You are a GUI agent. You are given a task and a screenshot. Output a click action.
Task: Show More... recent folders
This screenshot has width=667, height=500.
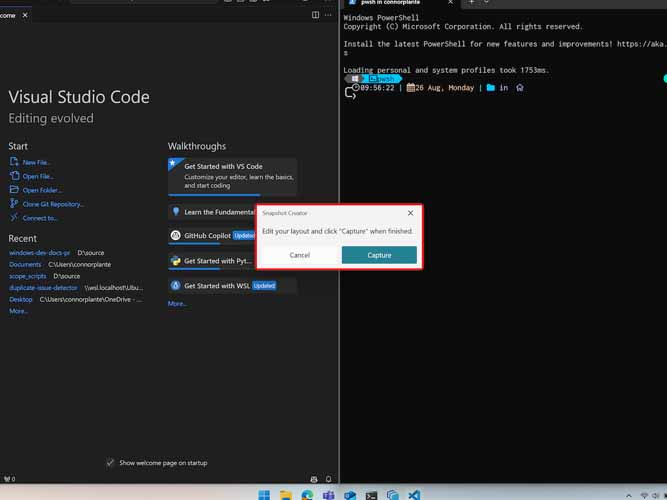tap(18, 311)
